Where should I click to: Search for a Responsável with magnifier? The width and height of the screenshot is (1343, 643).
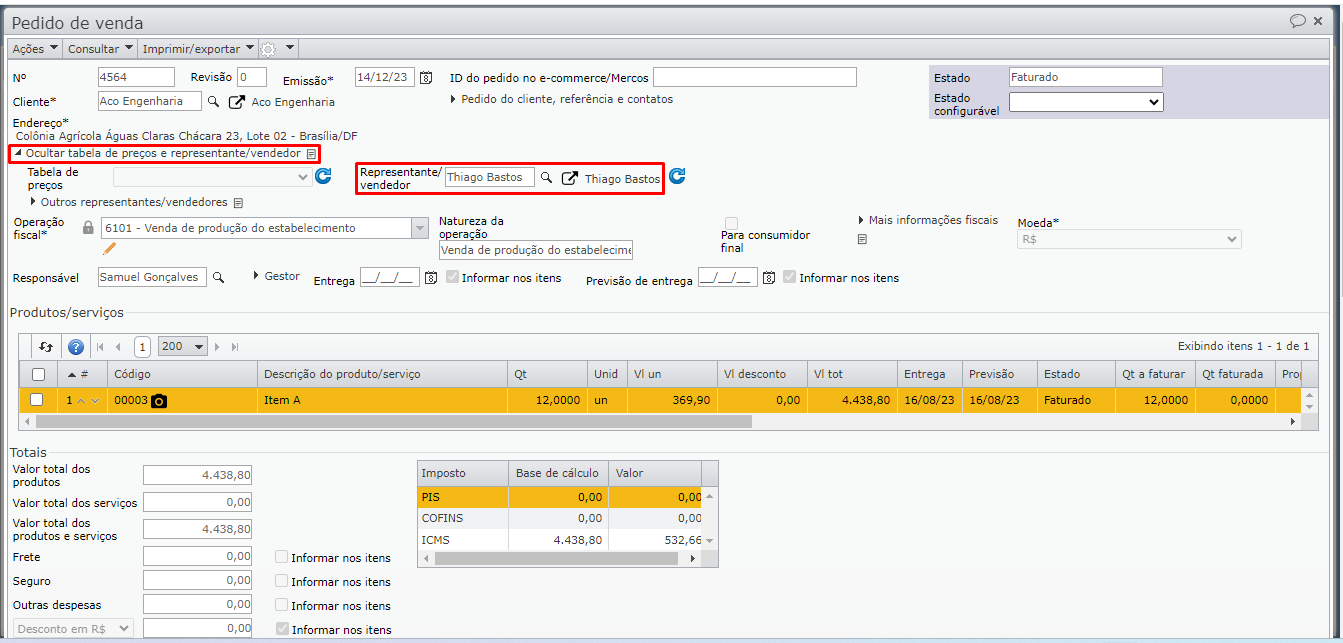point(218,277)
